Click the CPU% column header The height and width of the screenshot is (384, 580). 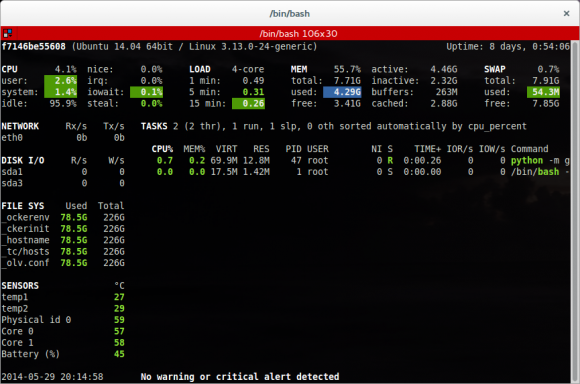coord(162,149)
